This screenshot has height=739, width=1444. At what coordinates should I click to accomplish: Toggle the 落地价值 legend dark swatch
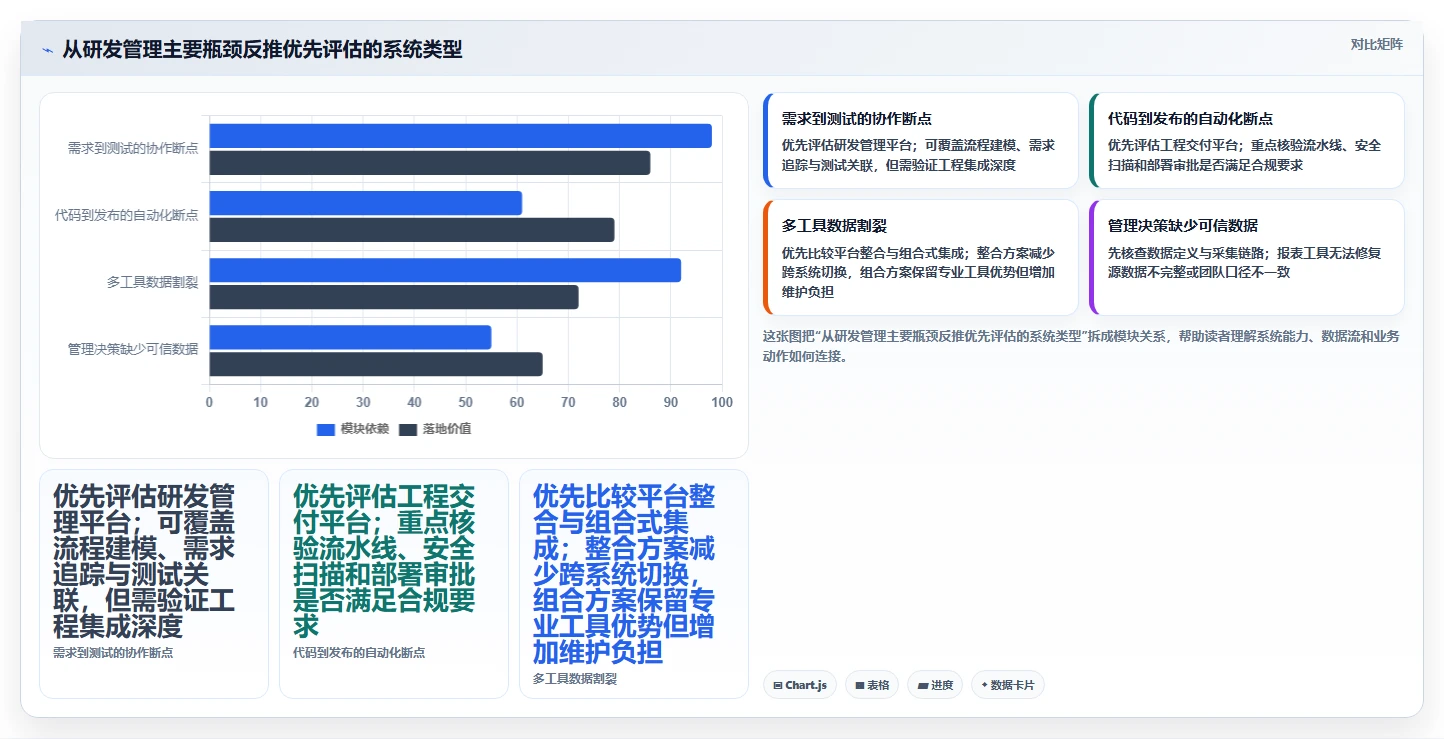[x=408, y=429]
